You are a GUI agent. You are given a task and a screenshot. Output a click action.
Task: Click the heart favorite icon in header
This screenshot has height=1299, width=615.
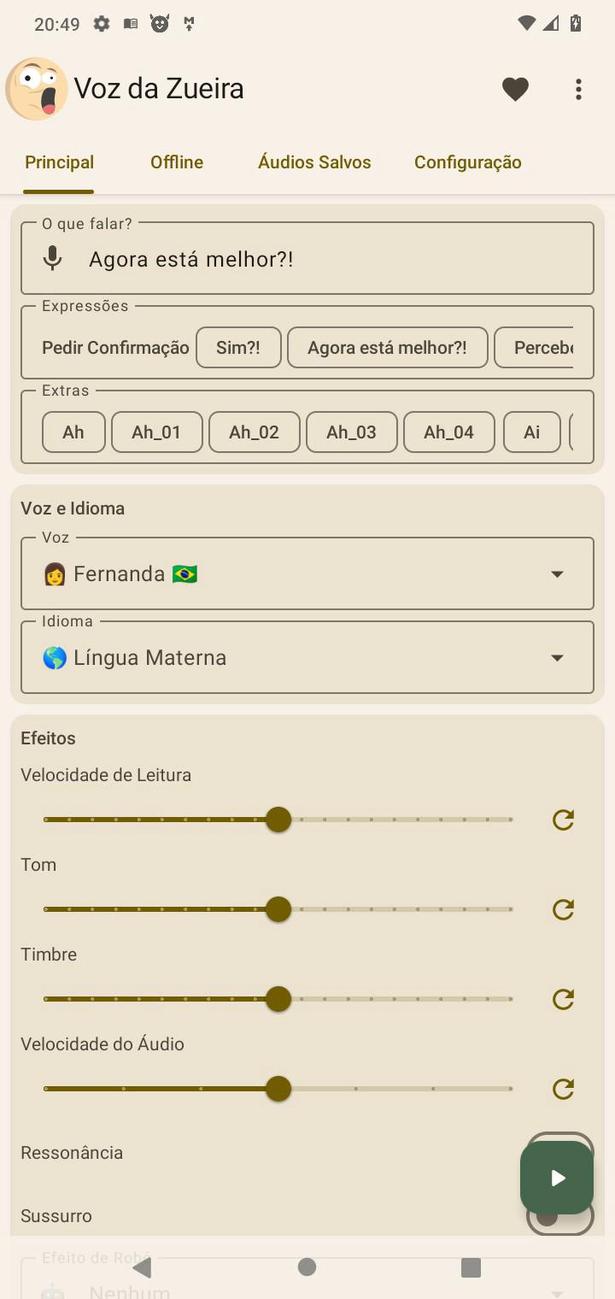pos(515,89)
